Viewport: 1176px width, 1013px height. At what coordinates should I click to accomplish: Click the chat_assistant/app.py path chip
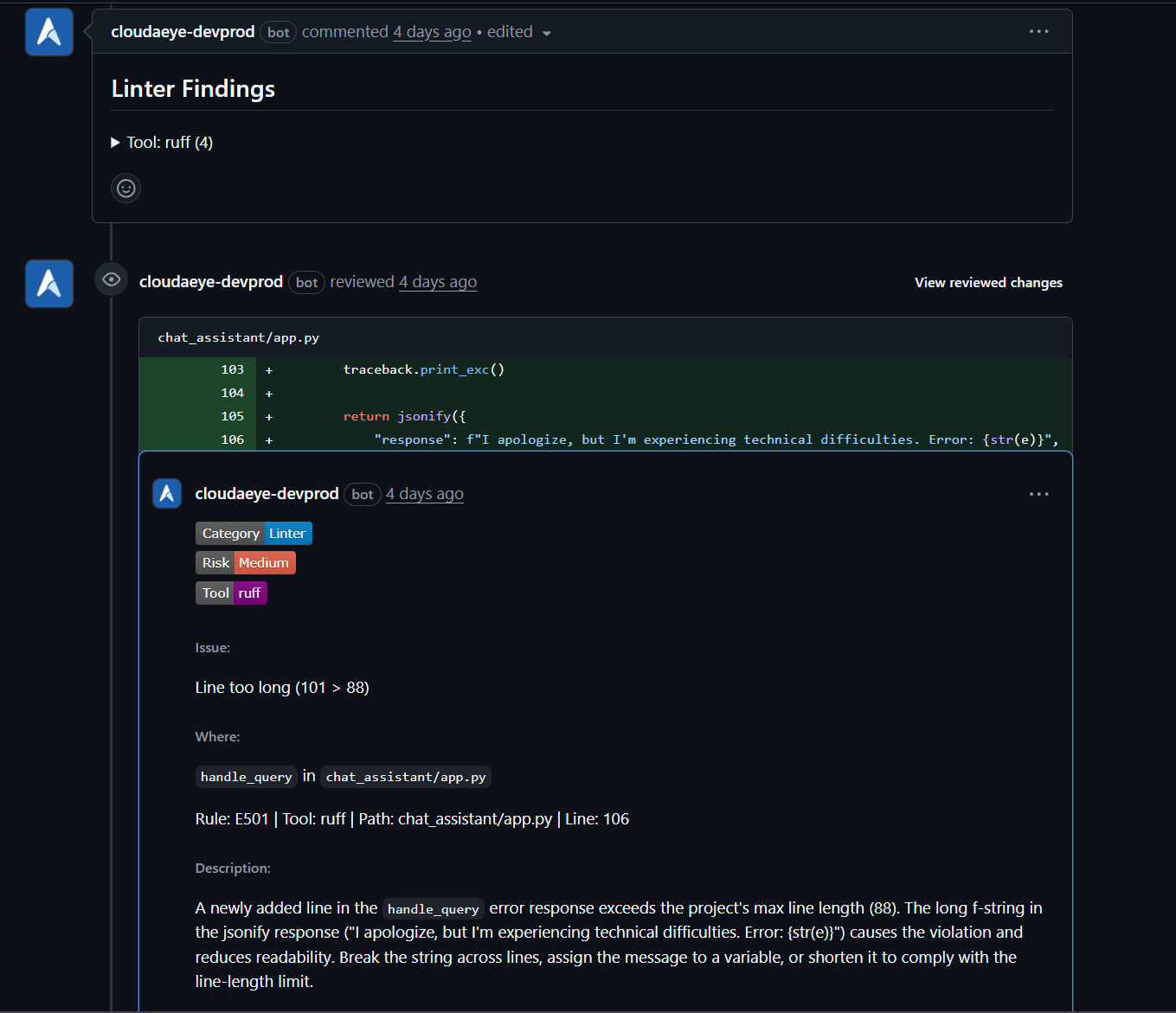(405, 777)
